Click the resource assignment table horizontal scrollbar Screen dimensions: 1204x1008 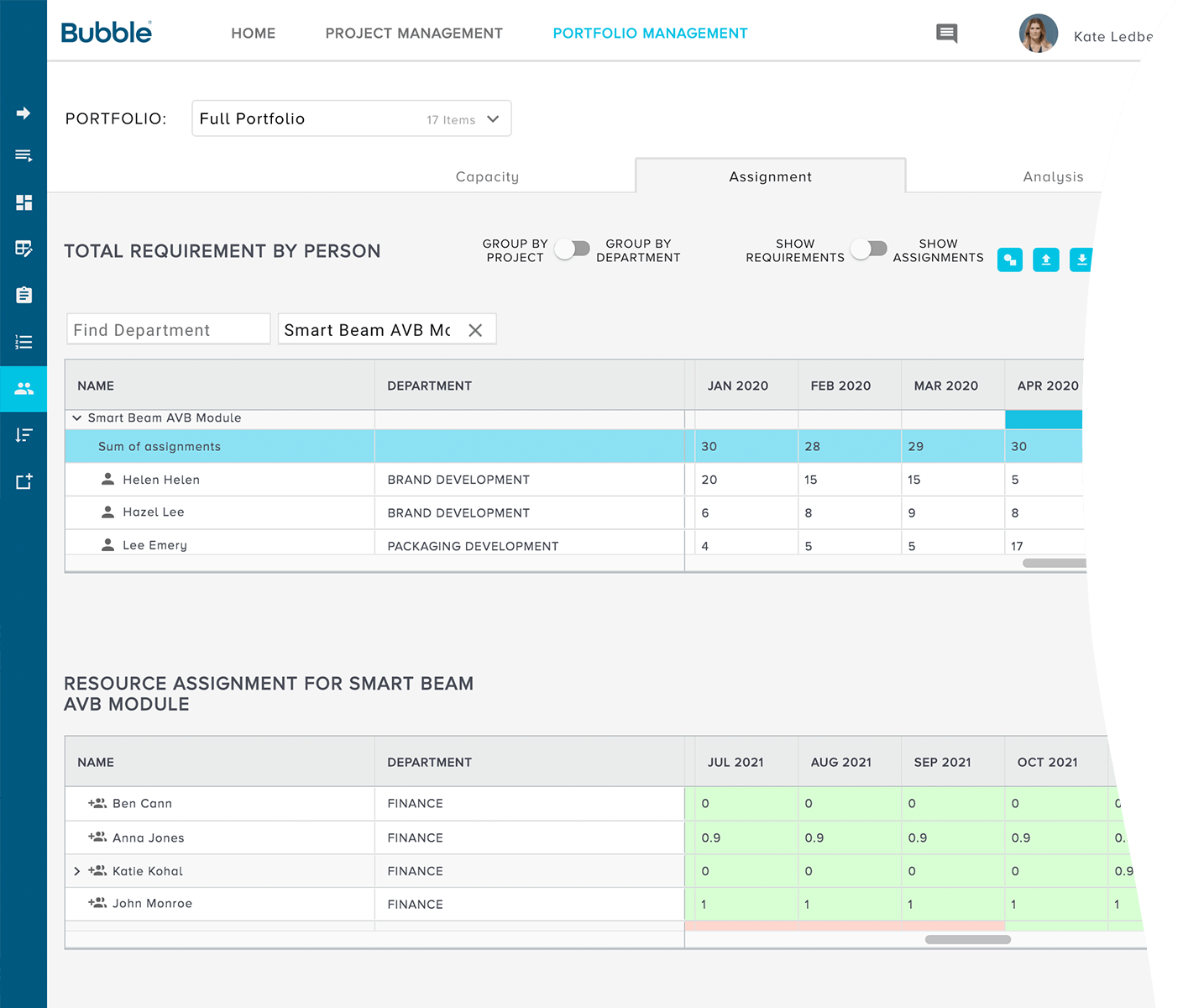(967, 939)
